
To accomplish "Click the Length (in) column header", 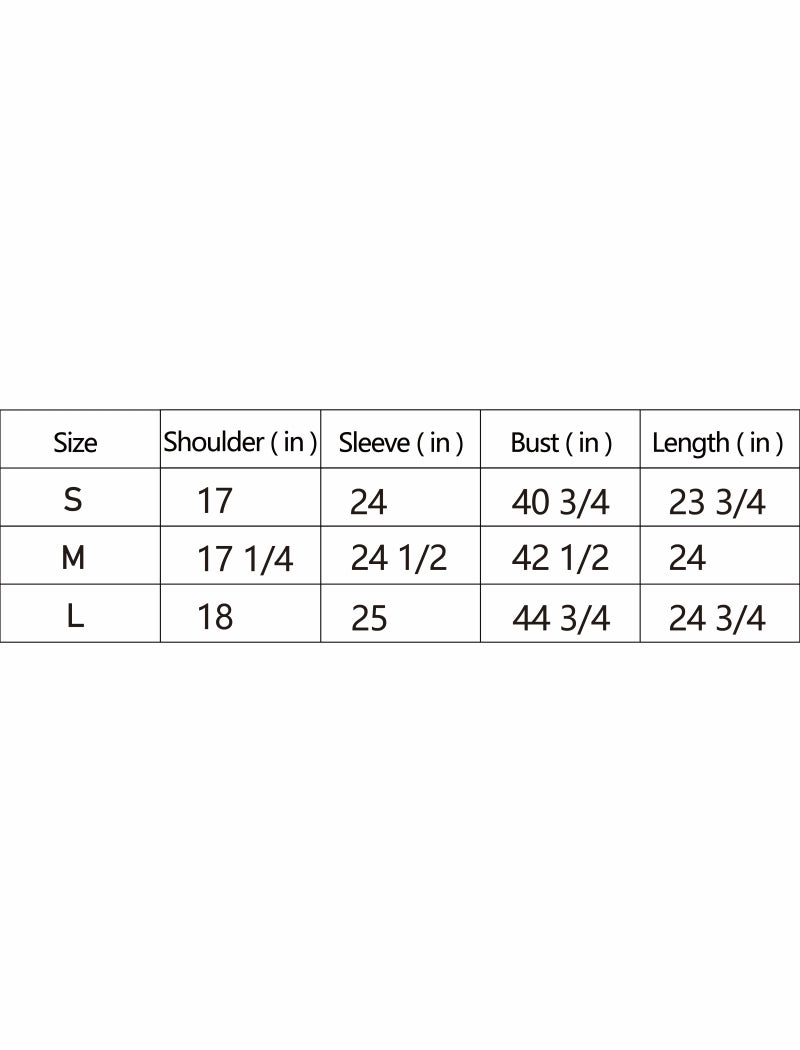I will click(717, 443).
